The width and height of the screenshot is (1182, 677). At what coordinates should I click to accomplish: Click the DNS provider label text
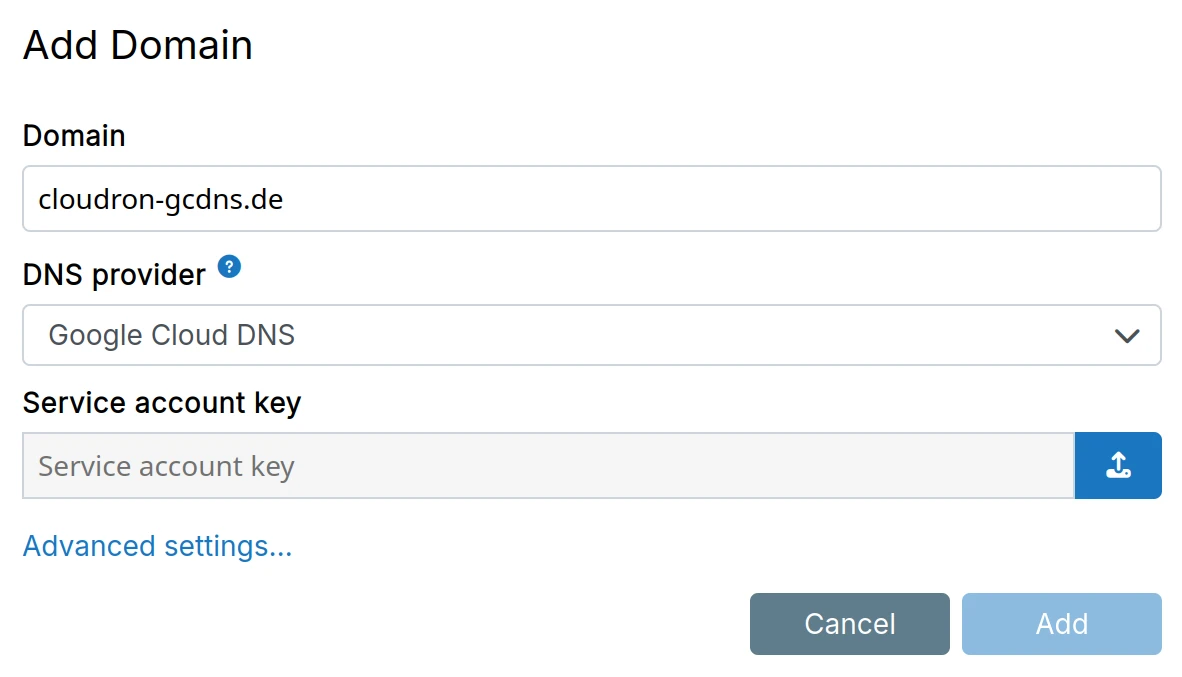tap(114, 274)
